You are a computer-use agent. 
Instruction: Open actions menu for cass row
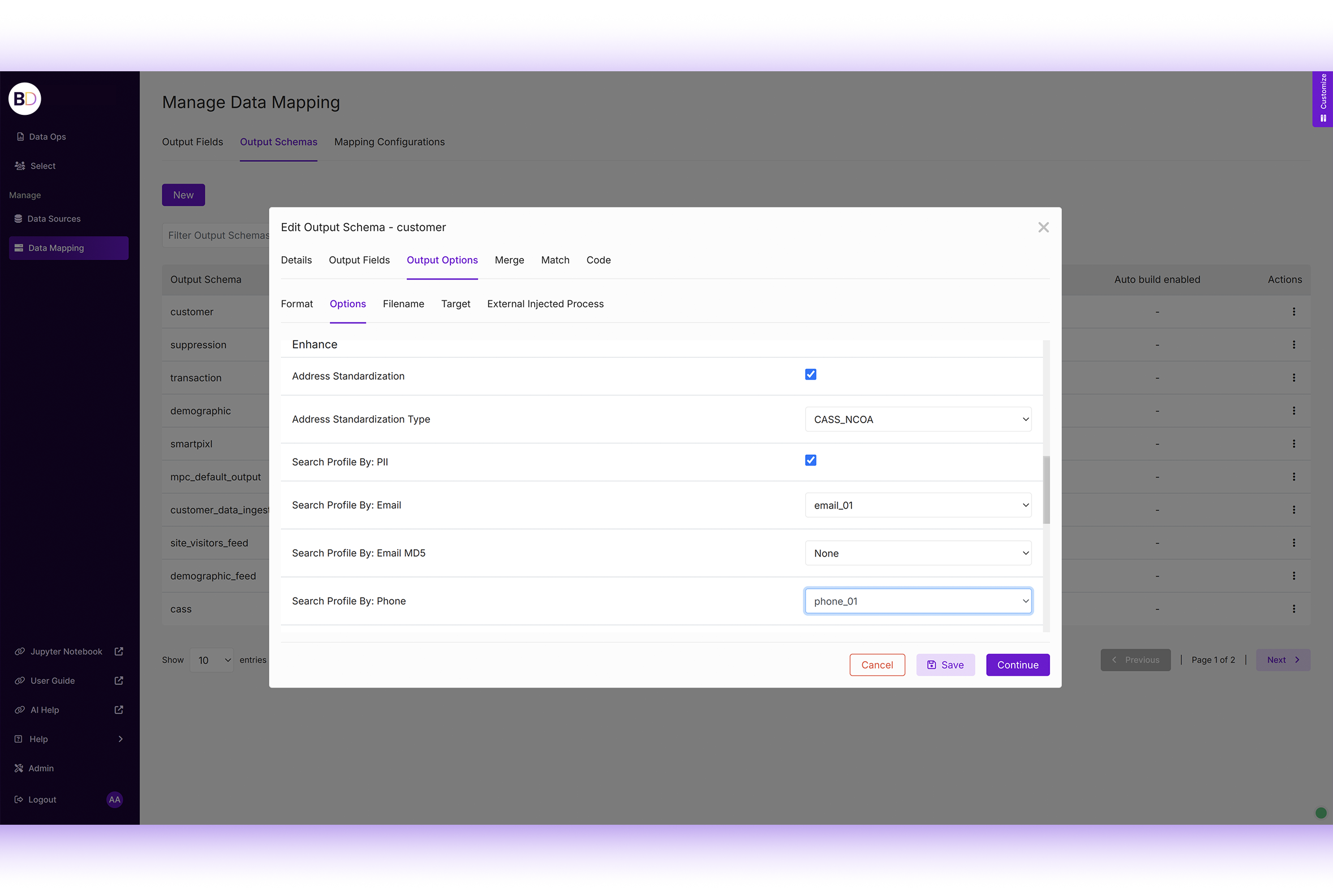[1293, 609]
